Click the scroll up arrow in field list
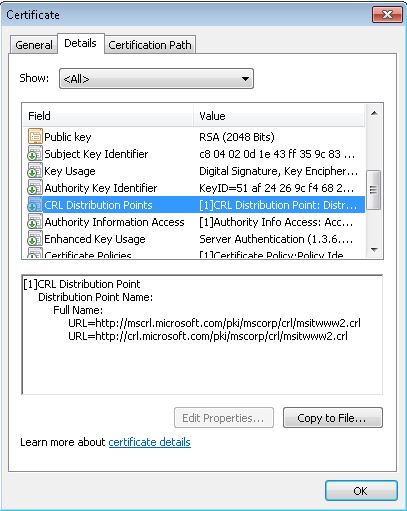Screen dimensions: 407x511 374,114
